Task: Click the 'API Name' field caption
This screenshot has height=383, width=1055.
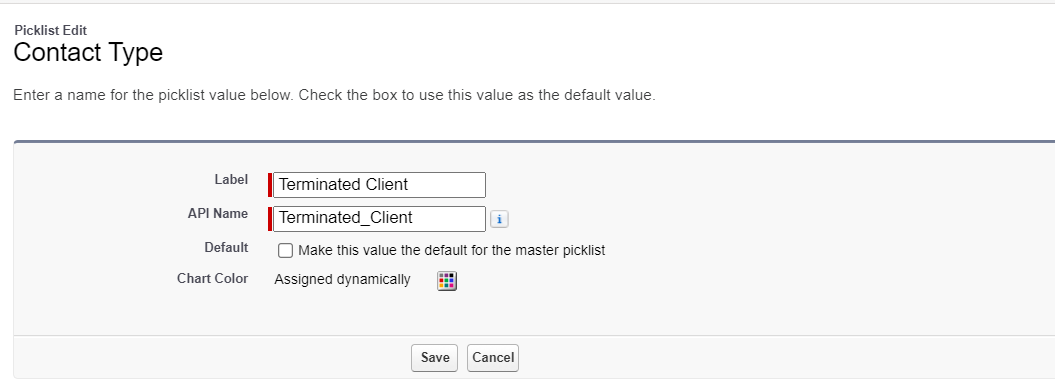Action: point(218,213)
